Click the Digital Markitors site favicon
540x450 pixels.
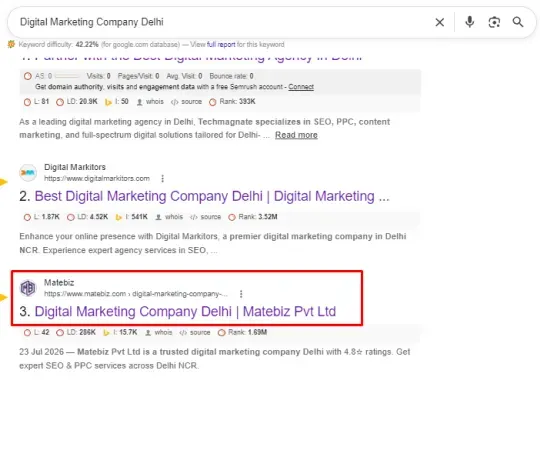[x=28, y=172]
